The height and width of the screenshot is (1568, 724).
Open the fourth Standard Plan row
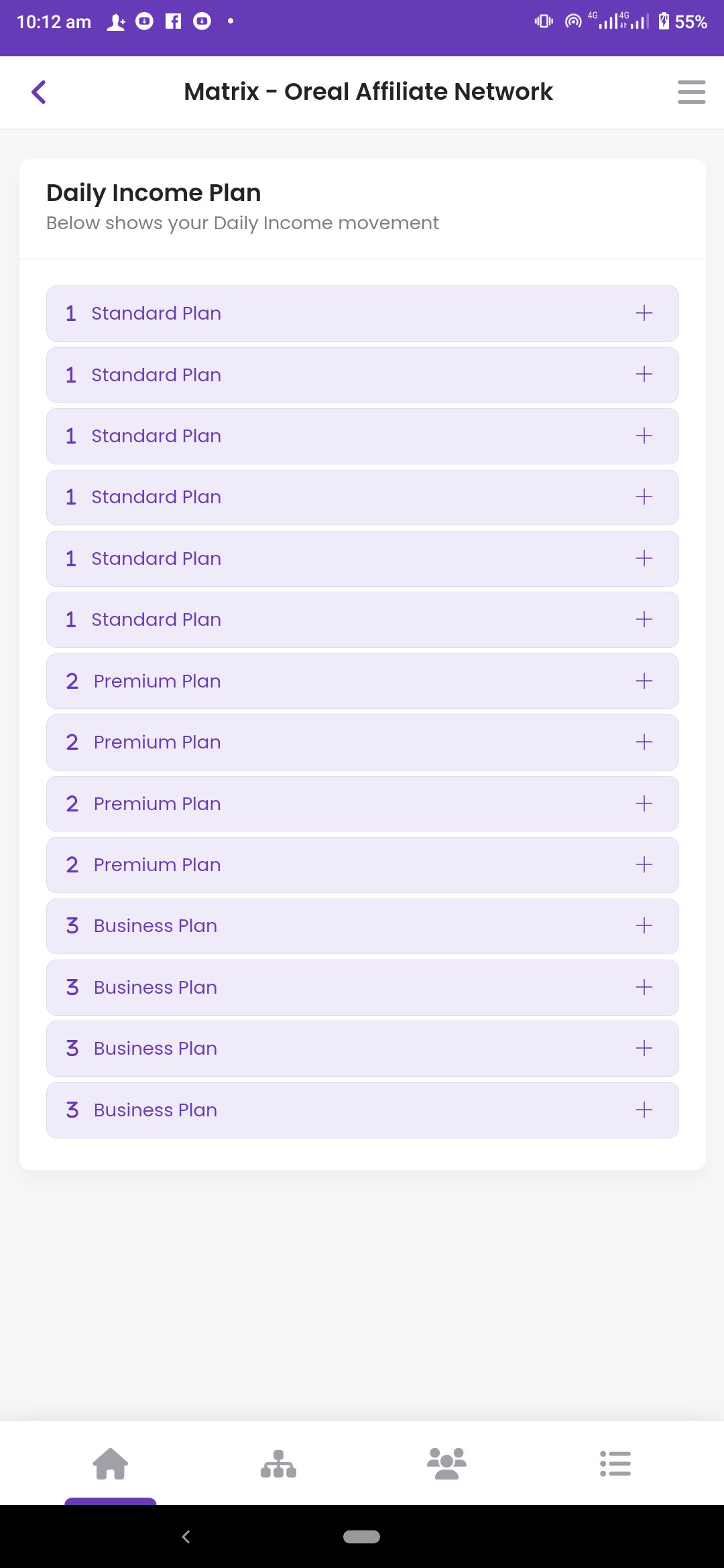(362, 497)
